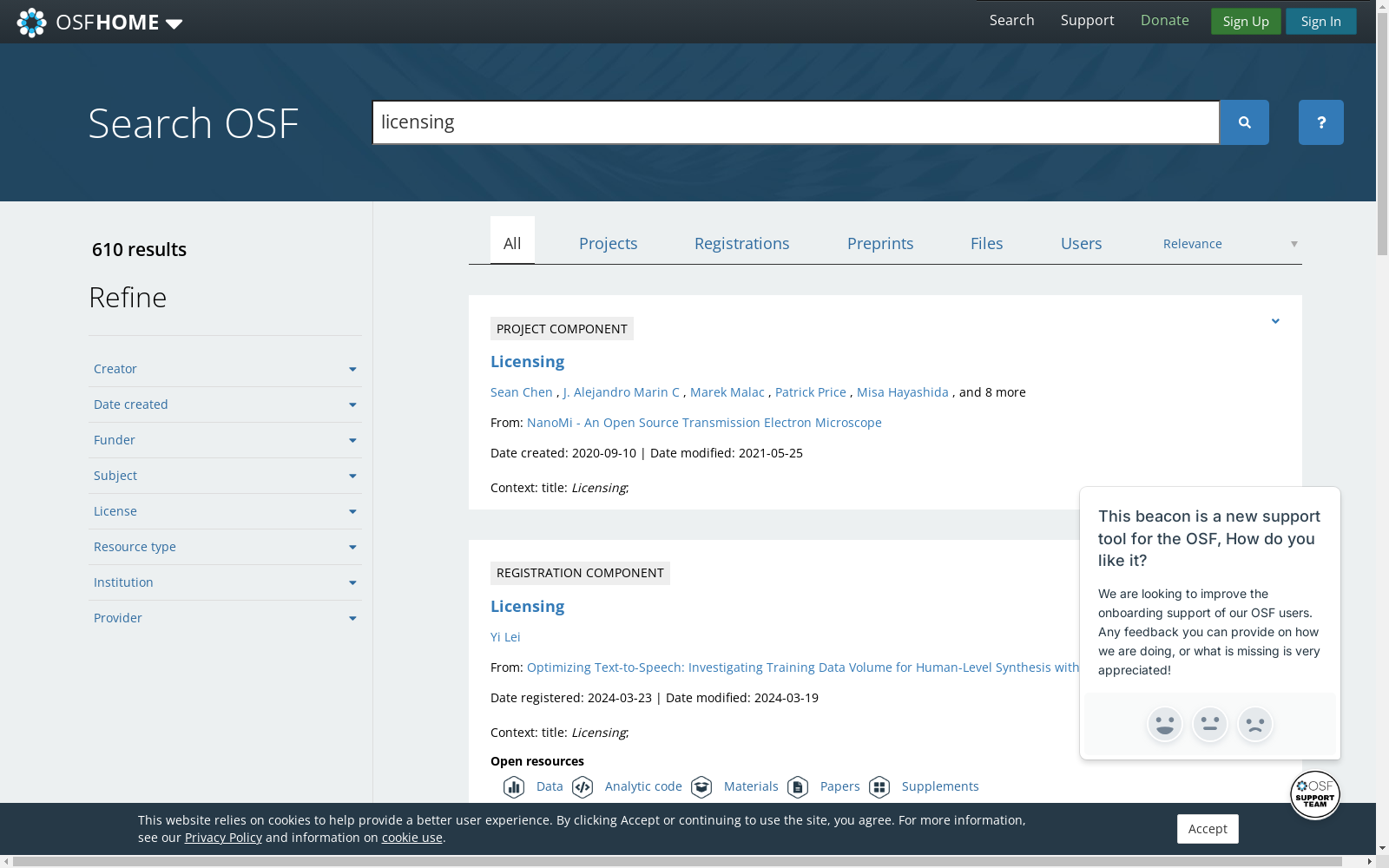
Task: Accept the cookie notice
Action: point(1208,829)
